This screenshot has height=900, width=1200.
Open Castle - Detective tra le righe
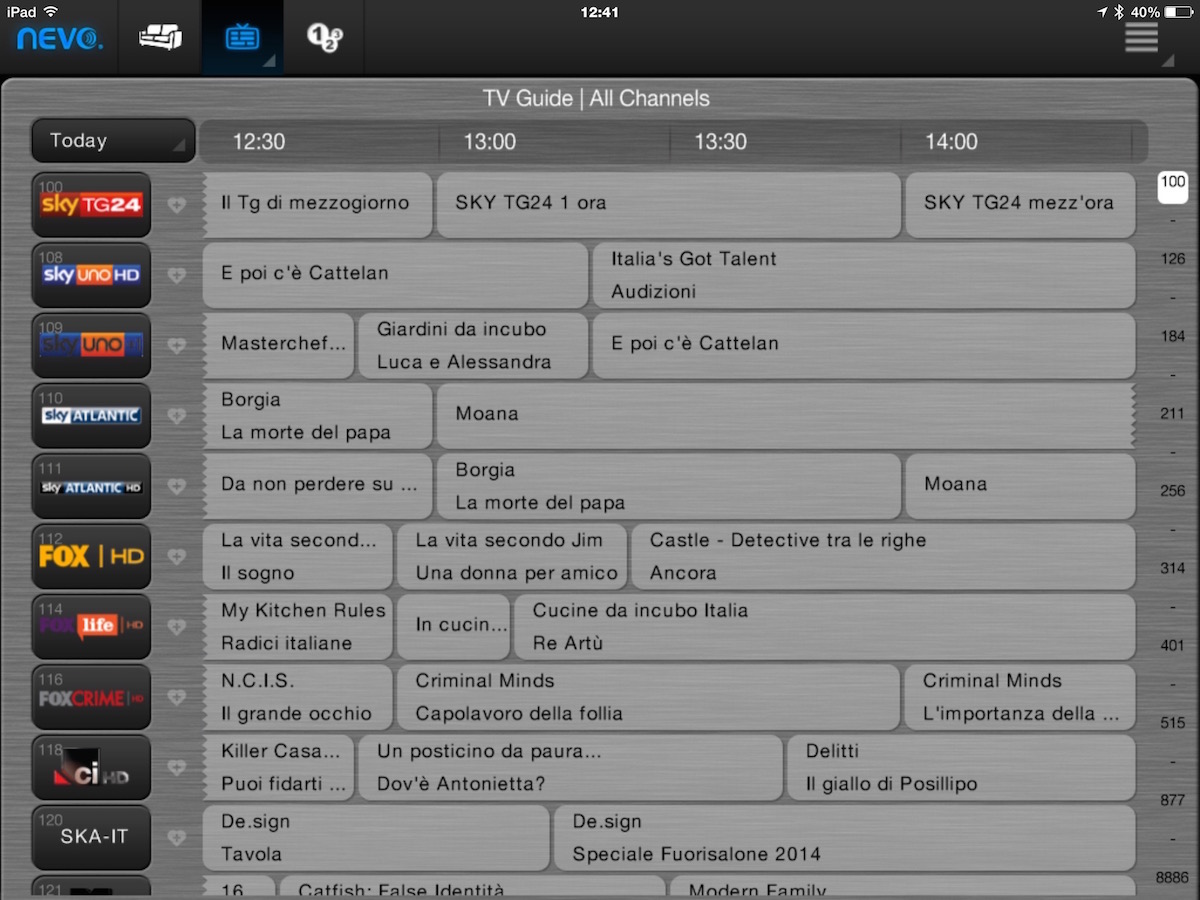point(883,556)
